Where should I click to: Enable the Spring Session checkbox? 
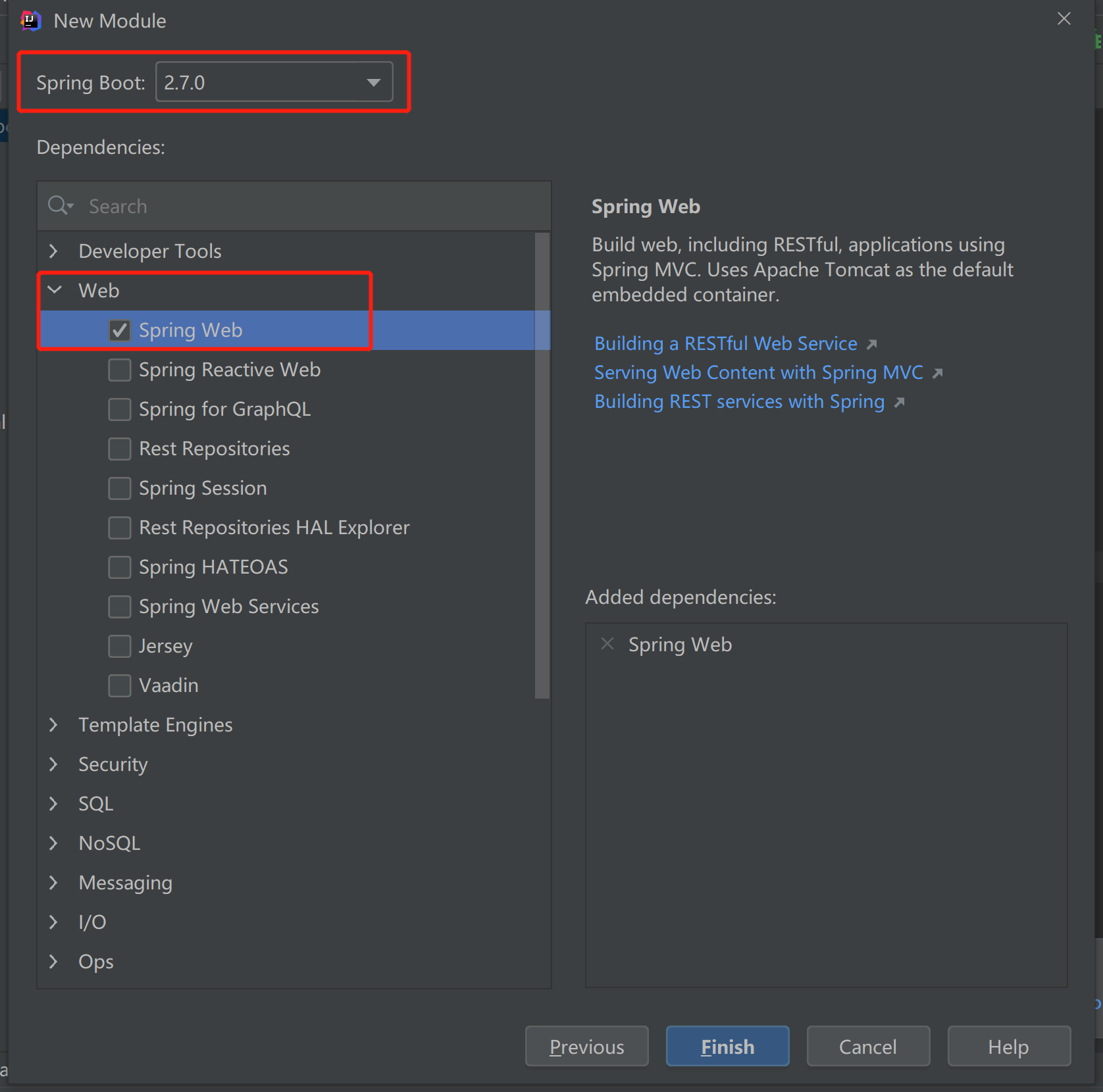(x=119, y=488)
